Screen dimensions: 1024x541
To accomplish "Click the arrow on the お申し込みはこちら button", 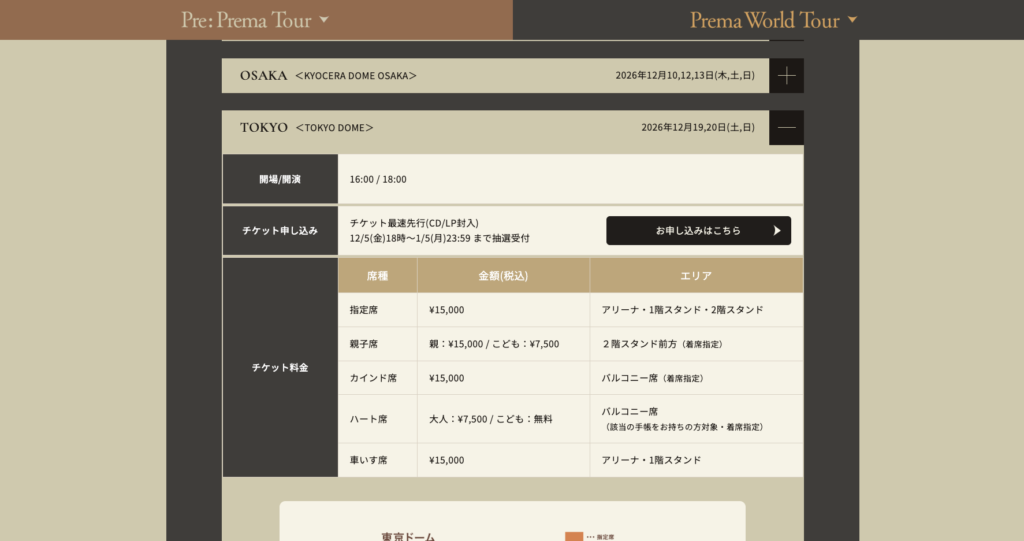I will (777, 231).
